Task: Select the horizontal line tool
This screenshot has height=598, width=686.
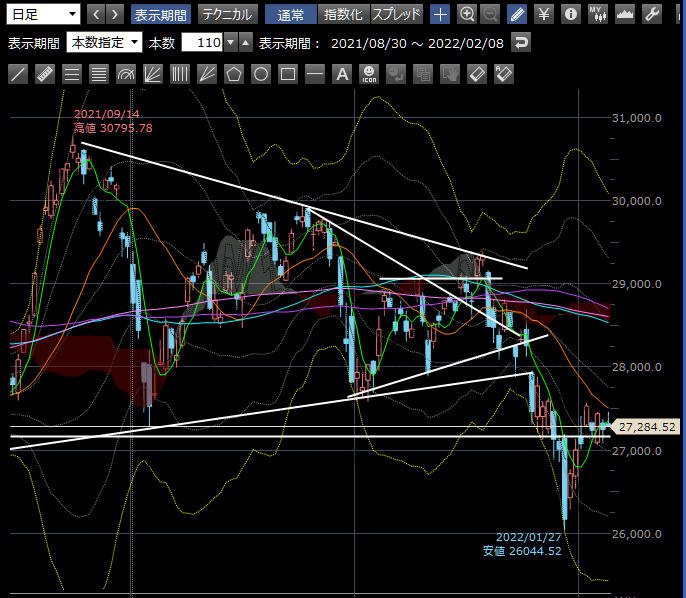Action: 314,74
